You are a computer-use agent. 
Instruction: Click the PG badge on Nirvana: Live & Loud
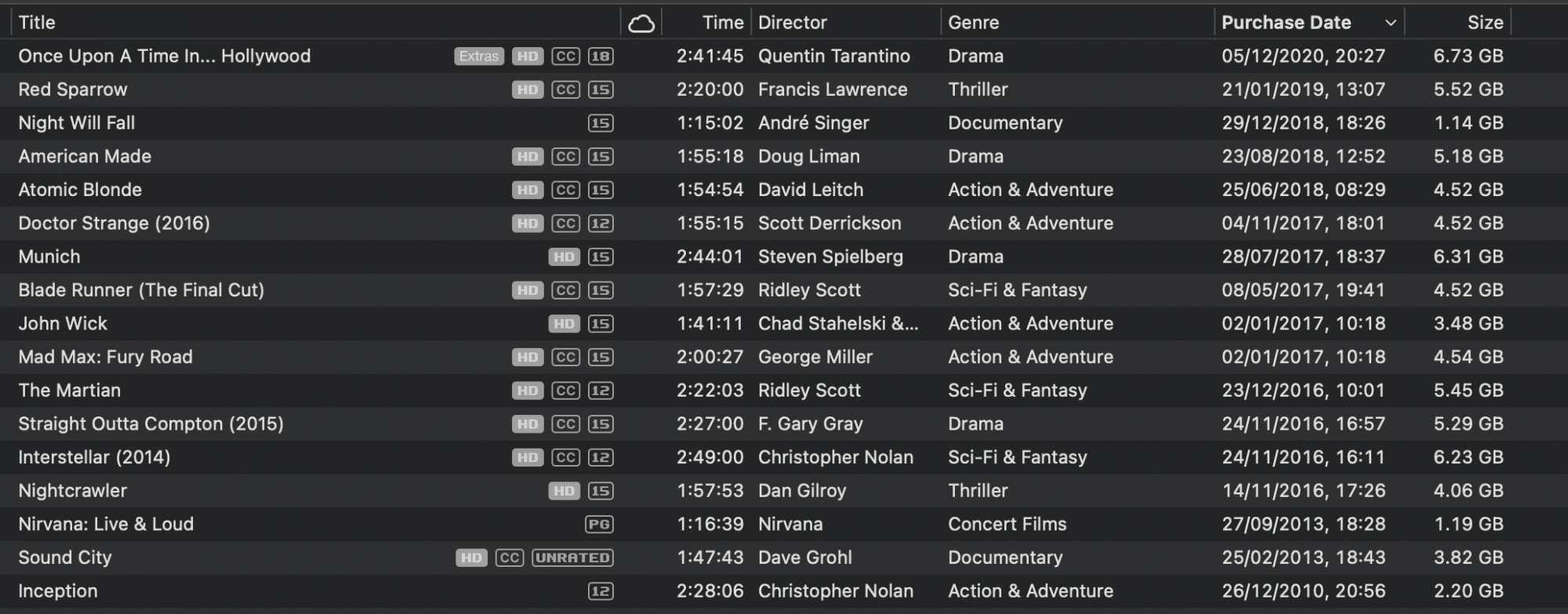(x=599, y=525)
